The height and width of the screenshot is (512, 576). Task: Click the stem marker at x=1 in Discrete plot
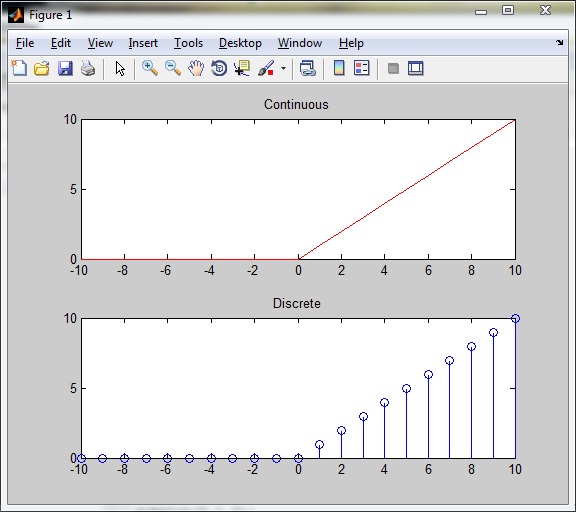pyautogui.click(x=320, y=444)
